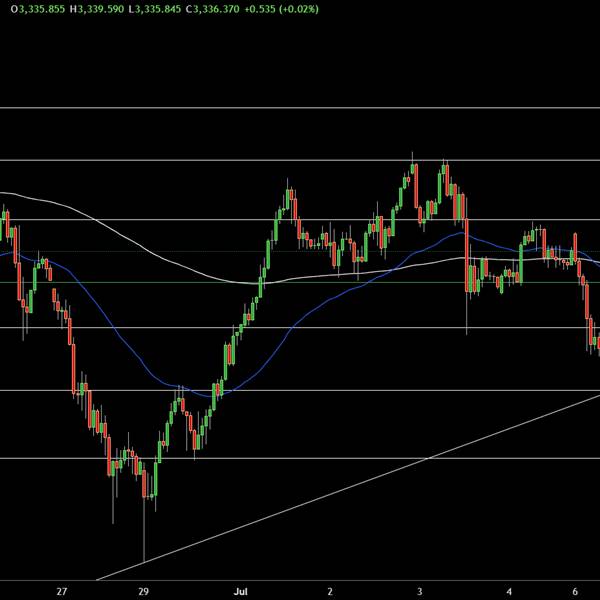
Task: Click the date label 27 on time axis
Action: pyautogui.click(x=62, y=592)
